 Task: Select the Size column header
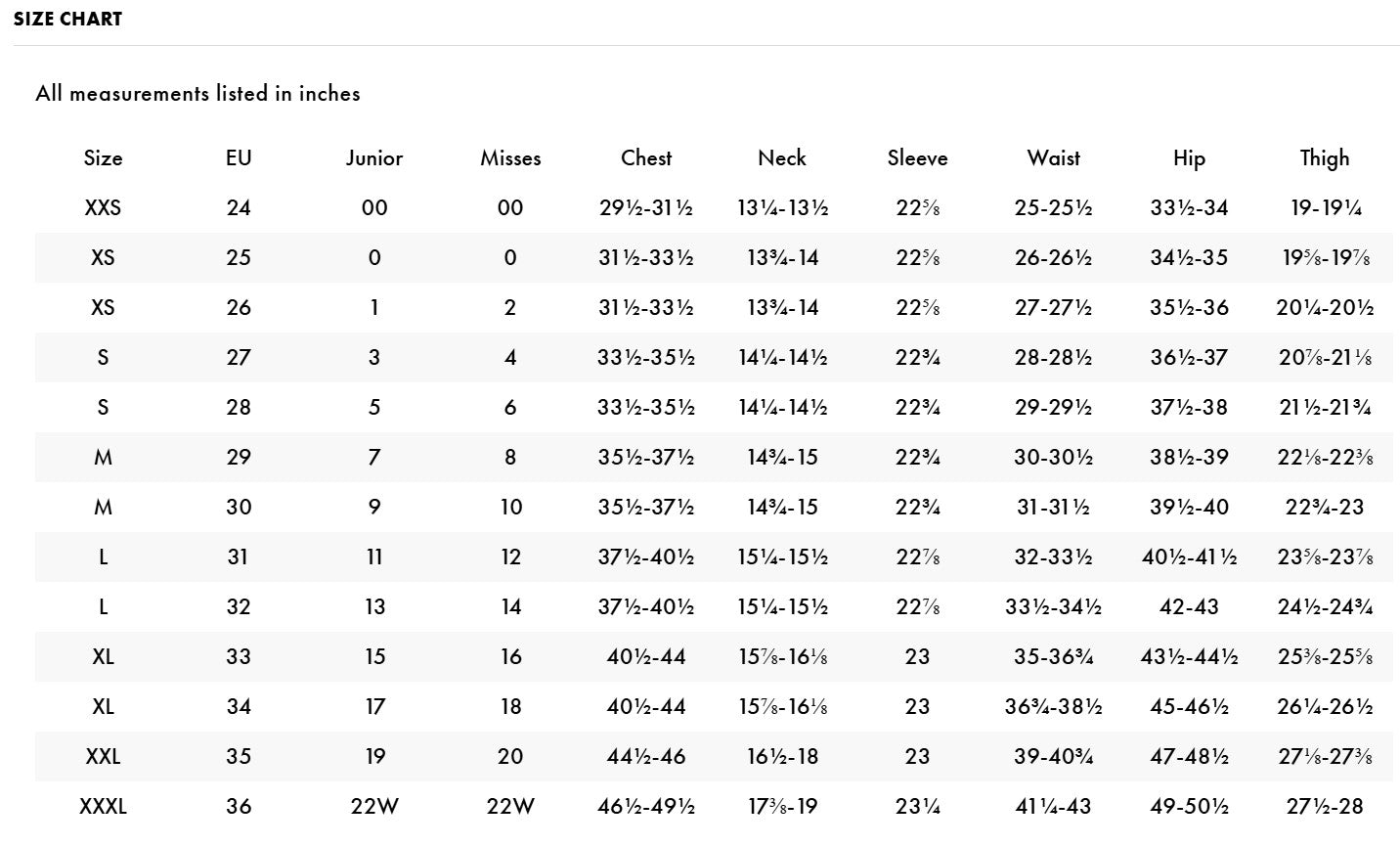pos(103,158)
